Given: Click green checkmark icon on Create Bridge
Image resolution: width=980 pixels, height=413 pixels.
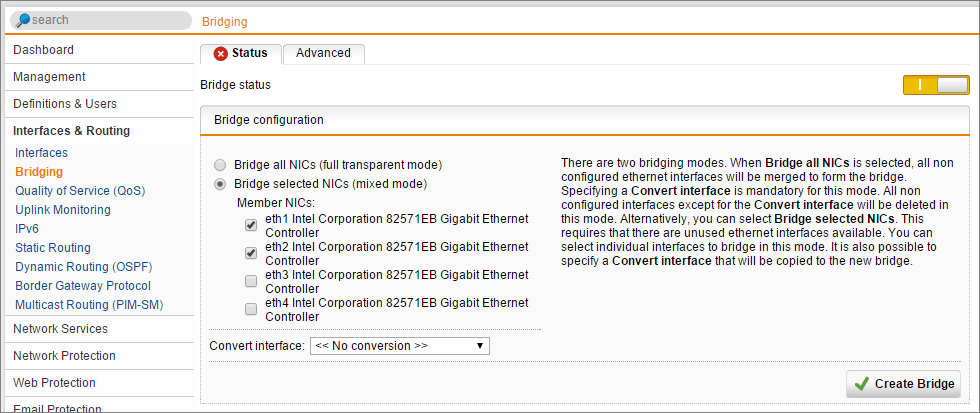Looking at the screenshot, I should click(862, 384).
